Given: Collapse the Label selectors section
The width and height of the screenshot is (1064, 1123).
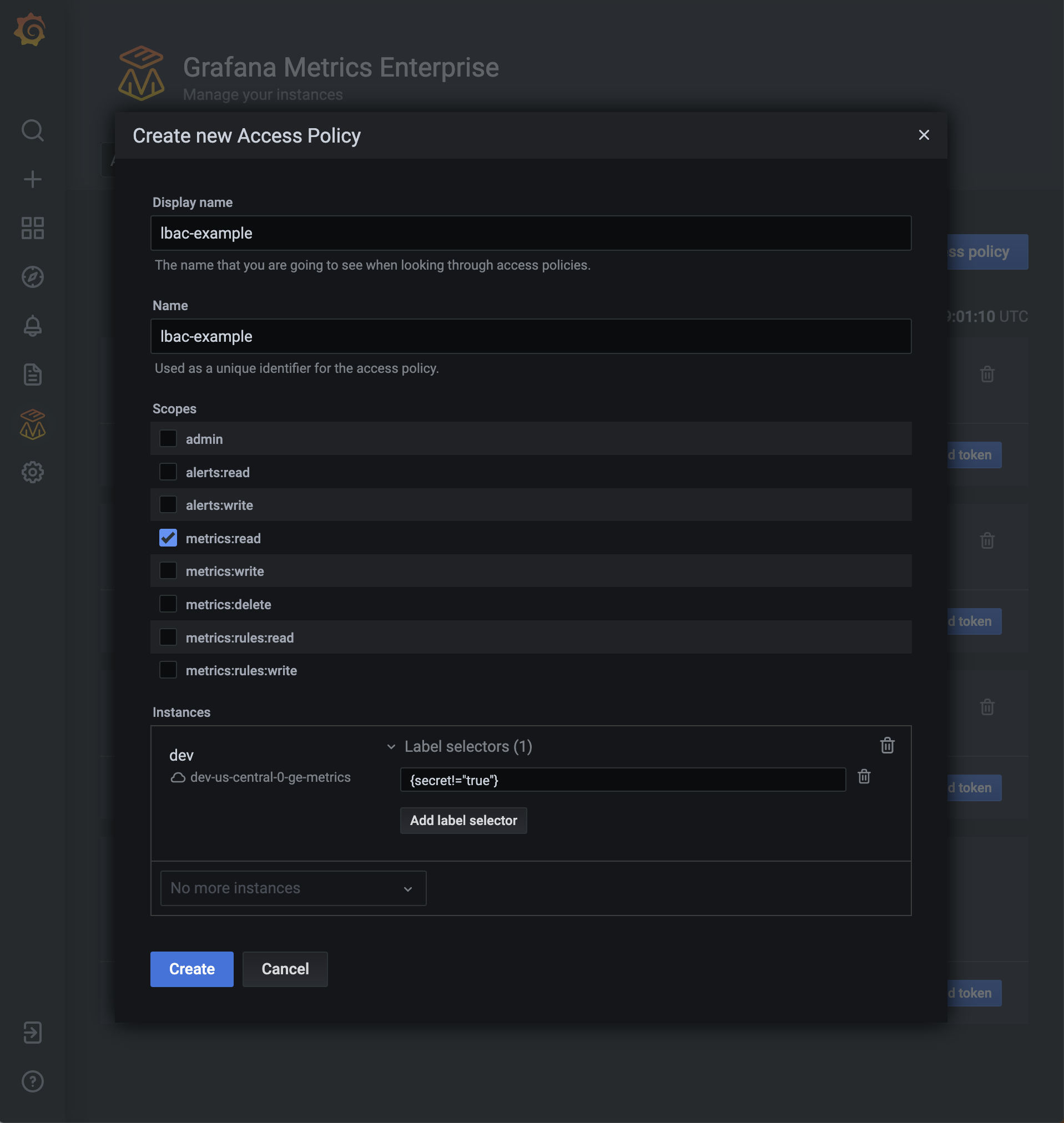Looking at the screenshot, I should (x=391, y=747).
